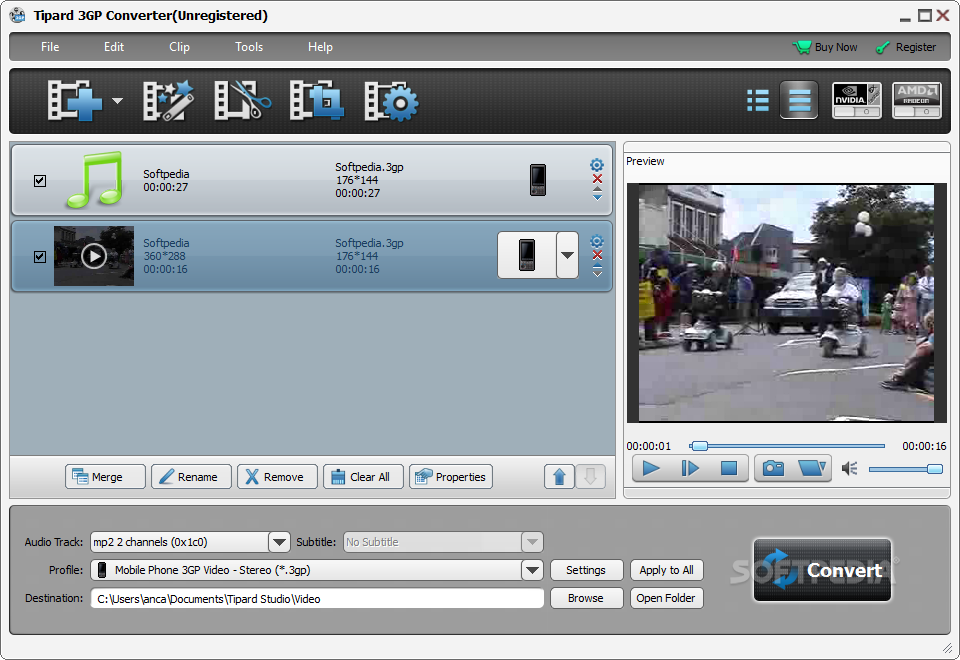The height and width of the screenshot is (660, 960).
Task: Click the preview seek slider
Action: [x=787, y=446]
